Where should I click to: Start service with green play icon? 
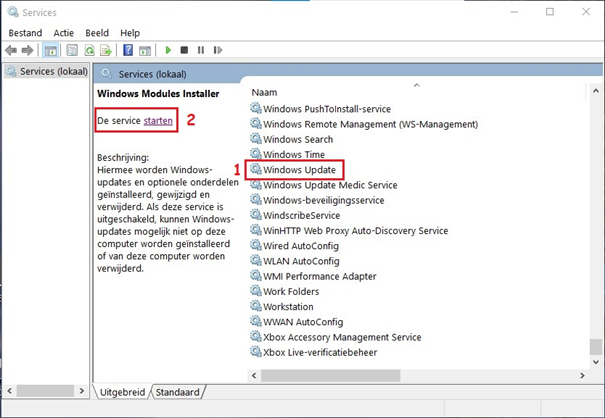click(168, 50)
